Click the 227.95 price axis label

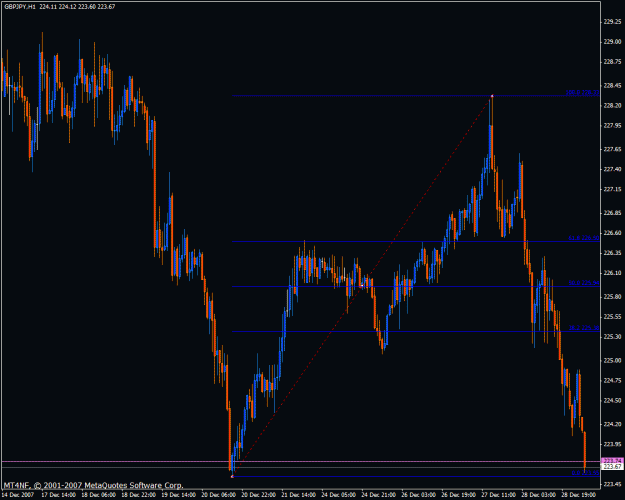tap(612, 126)
